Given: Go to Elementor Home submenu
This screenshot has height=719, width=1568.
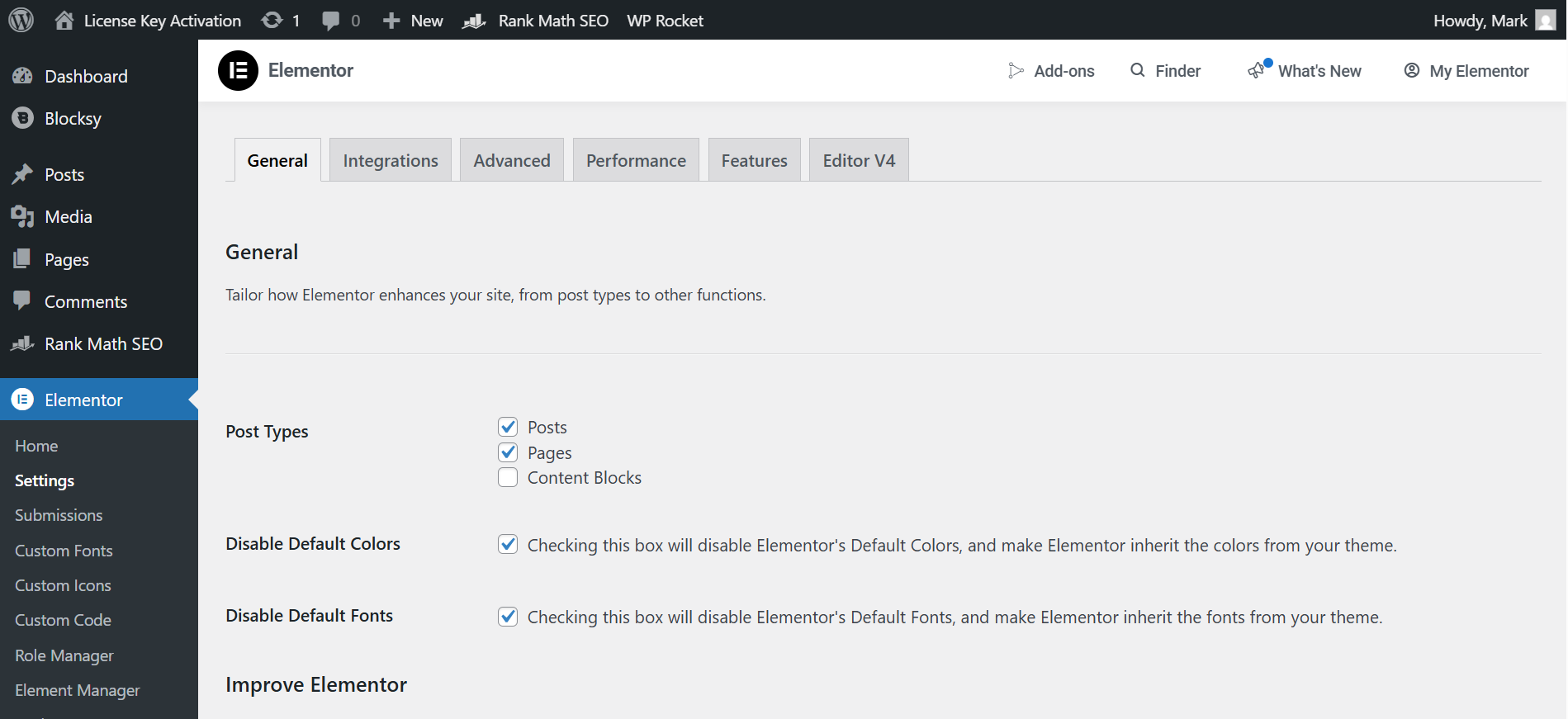Looking at the screenshot, I should point(36,446).
